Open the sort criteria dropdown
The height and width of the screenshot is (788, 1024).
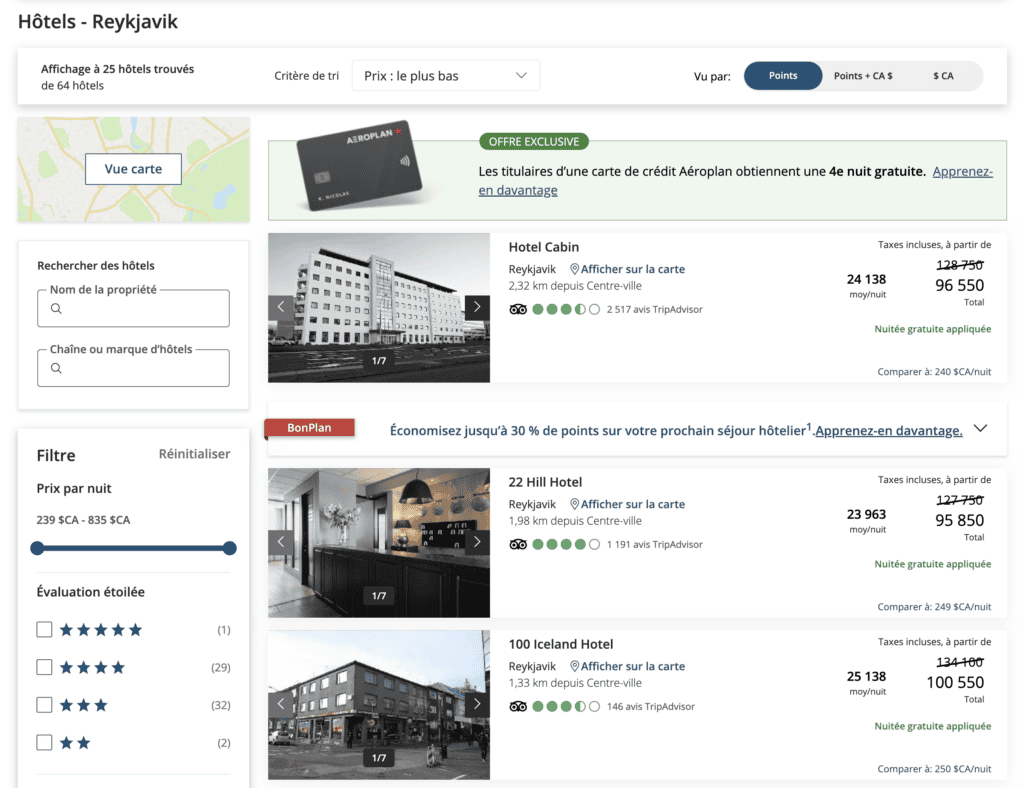pos(445,75)
